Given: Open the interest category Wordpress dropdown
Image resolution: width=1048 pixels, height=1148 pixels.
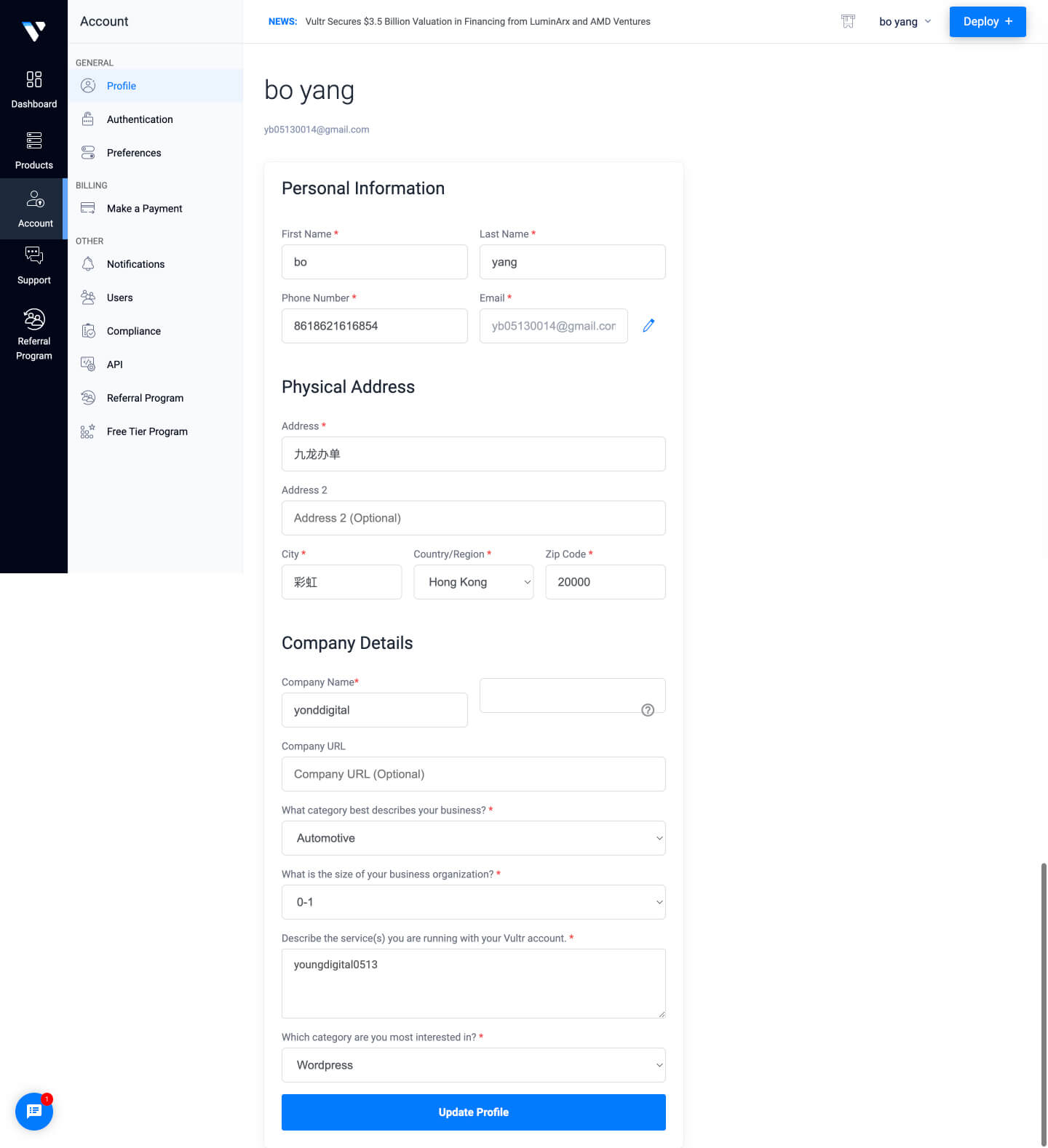Looking at the screenshot, I should click(x=473, y=1065).
